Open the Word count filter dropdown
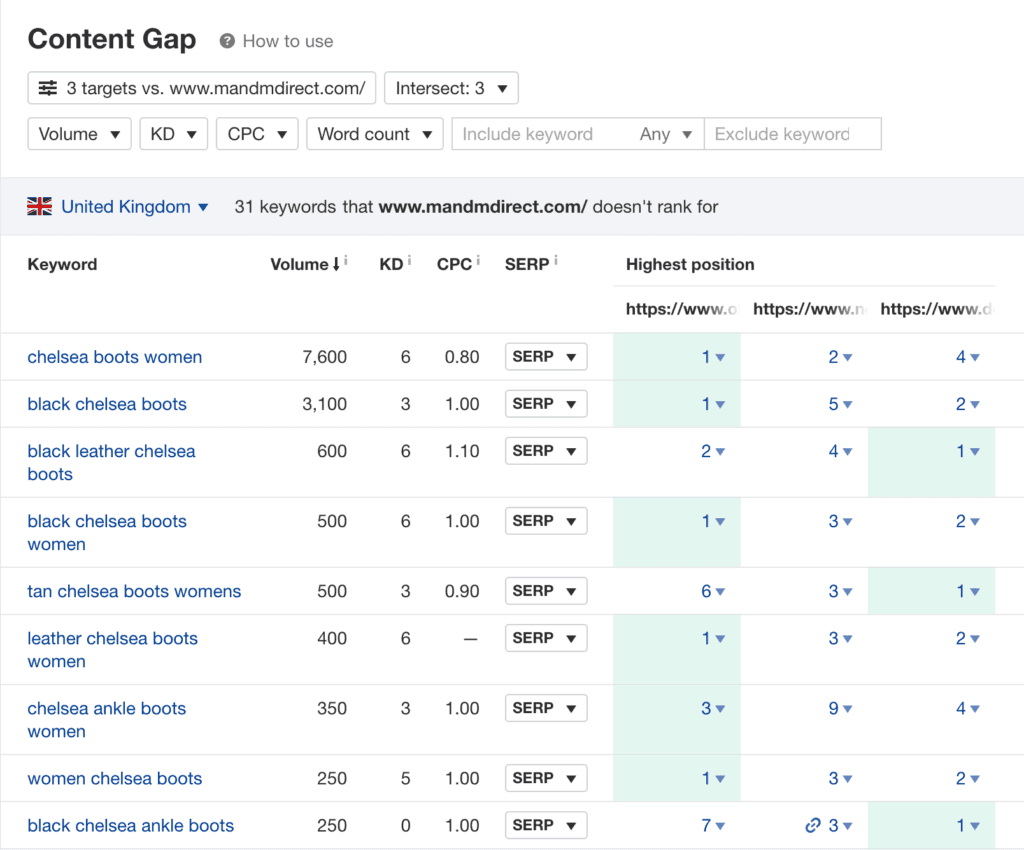This screenshot has height=850, width=1024. [375, 134]
